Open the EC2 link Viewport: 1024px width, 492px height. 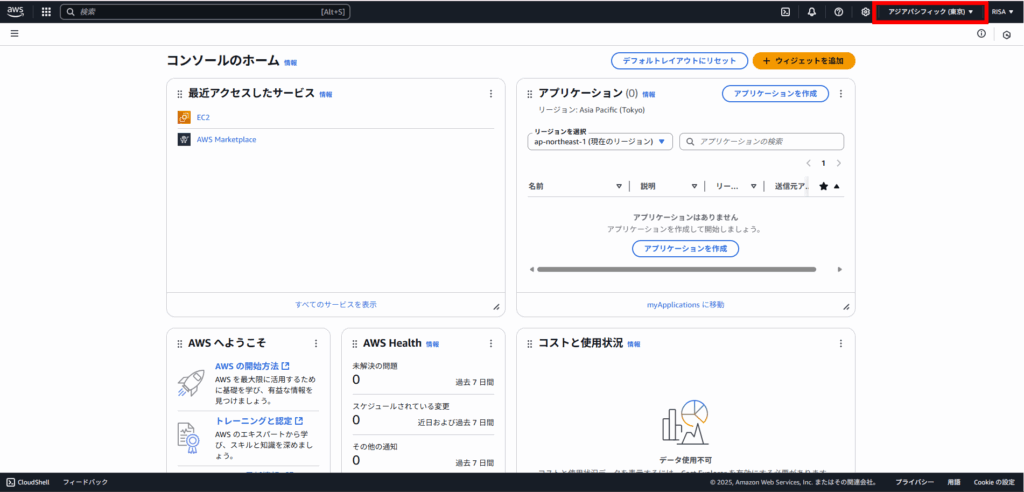[203, 118]
